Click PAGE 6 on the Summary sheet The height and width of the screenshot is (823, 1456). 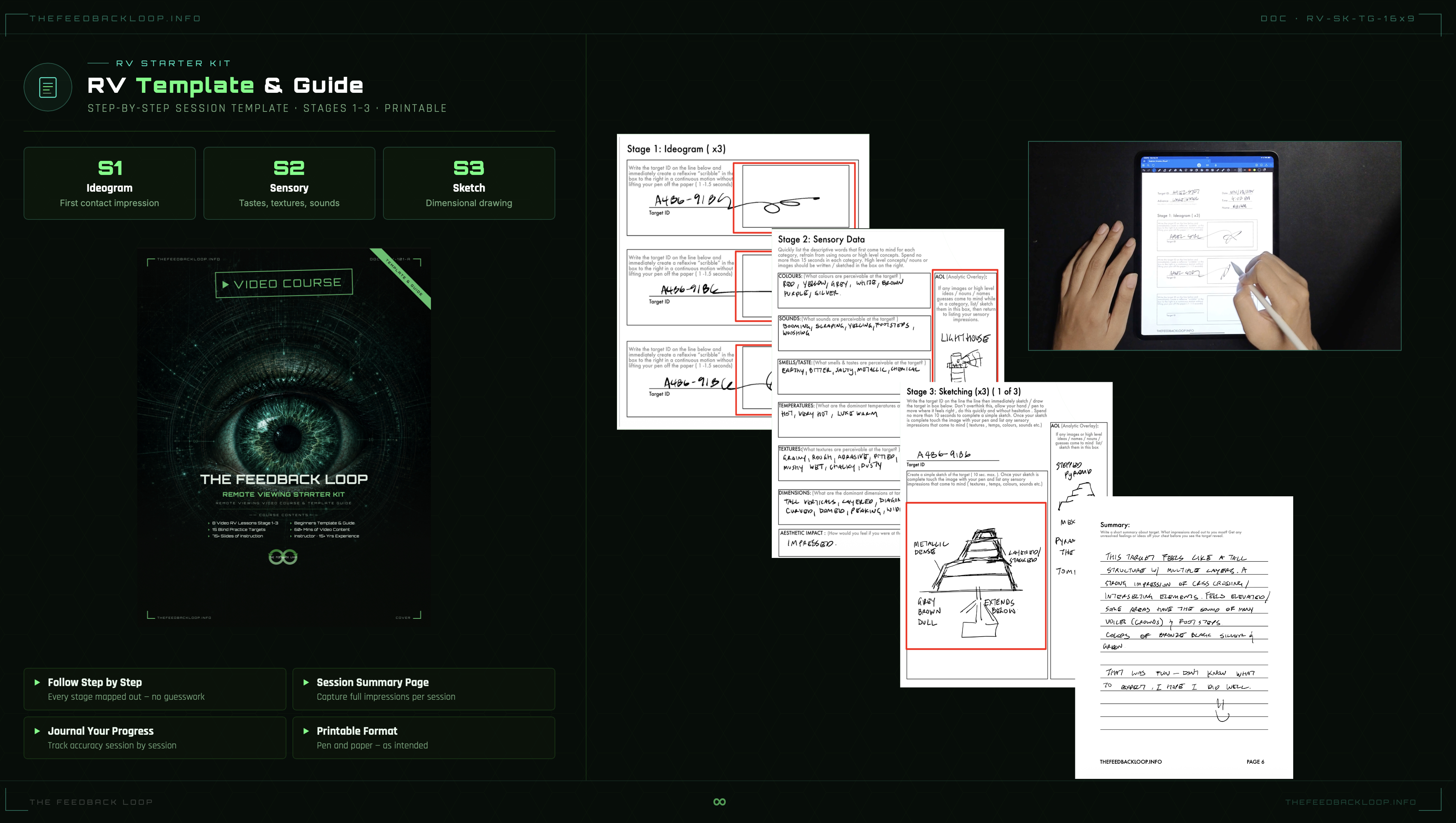click(x=1255, y=761)
